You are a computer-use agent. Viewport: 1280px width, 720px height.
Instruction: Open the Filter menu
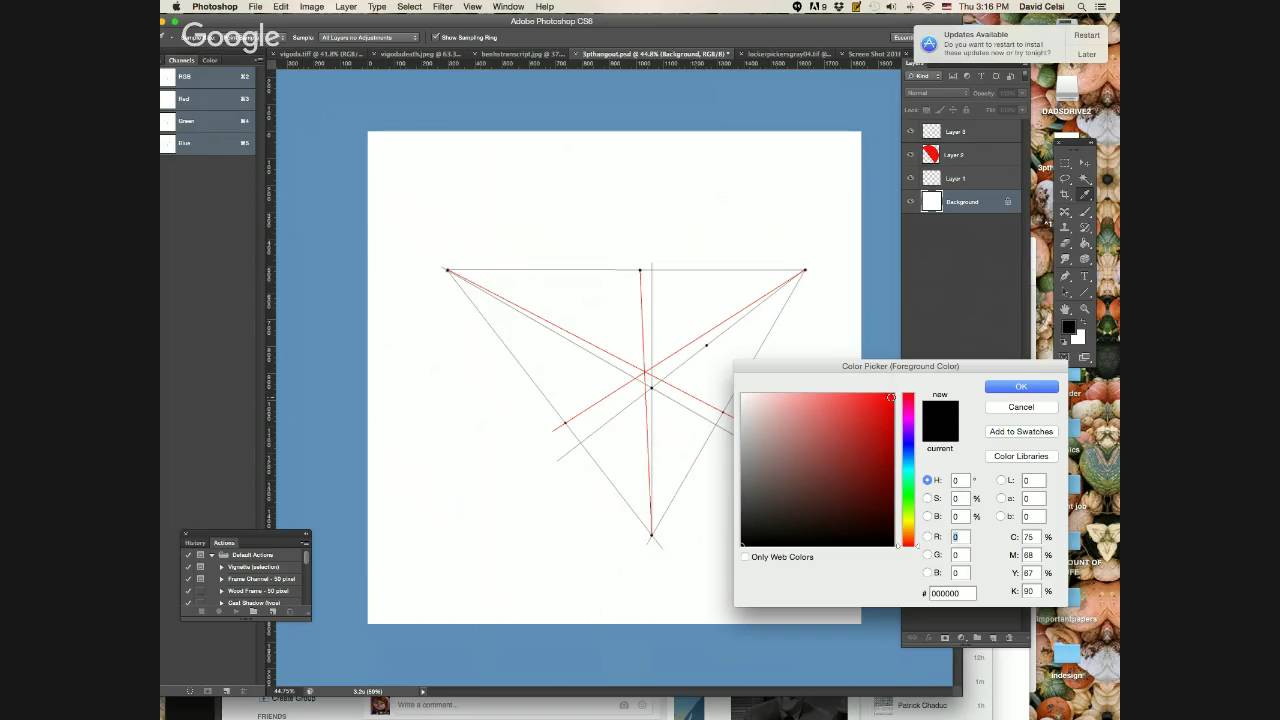tap(442, 7)
